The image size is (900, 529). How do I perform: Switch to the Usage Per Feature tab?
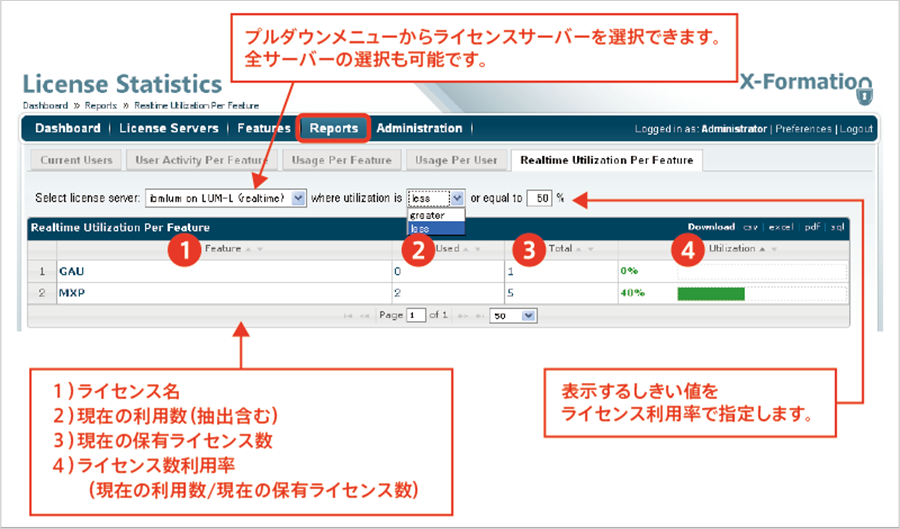click(342, 160)
